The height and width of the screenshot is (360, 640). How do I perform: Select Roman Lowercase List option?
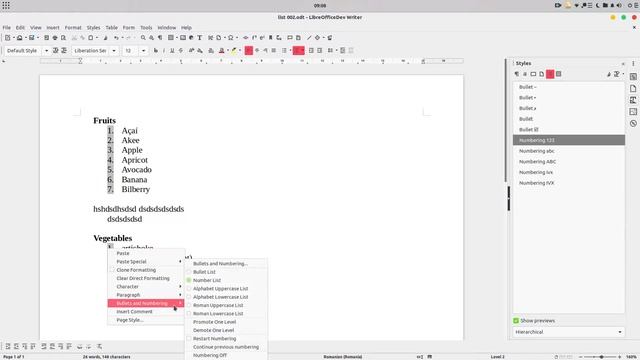pos(226,313)
